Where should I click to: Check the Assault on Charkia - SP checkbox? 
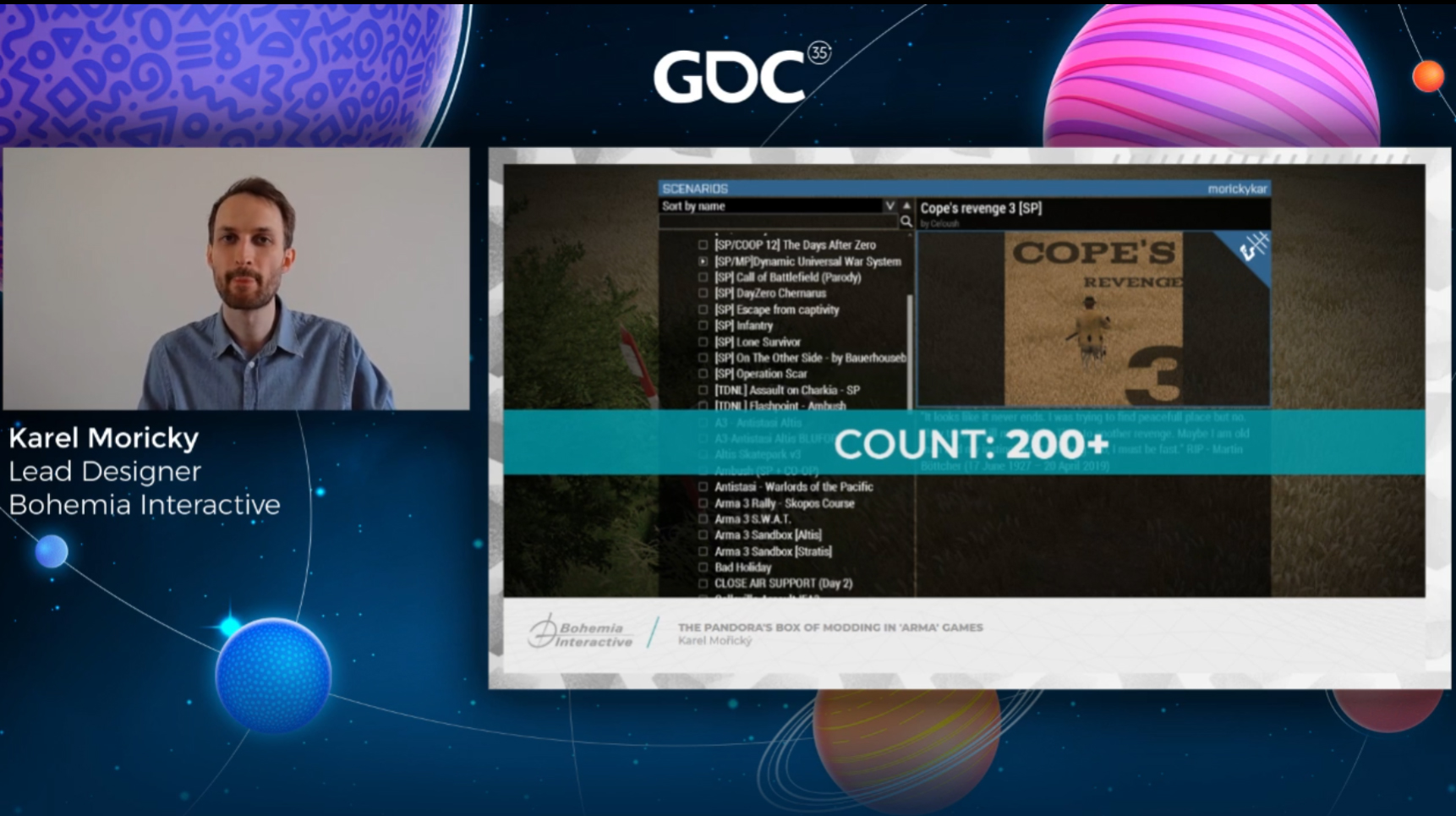[x=703, y=390]
